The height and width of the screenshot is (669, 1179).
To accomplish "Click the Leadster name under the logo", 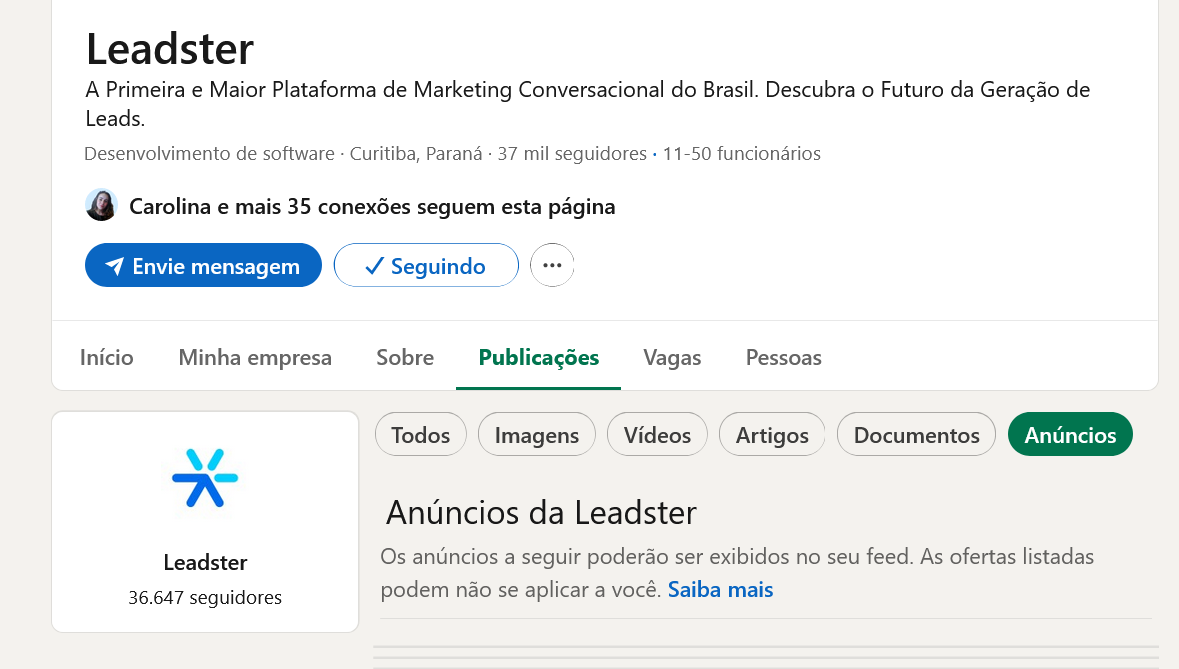I will click(x=205, y=562).
